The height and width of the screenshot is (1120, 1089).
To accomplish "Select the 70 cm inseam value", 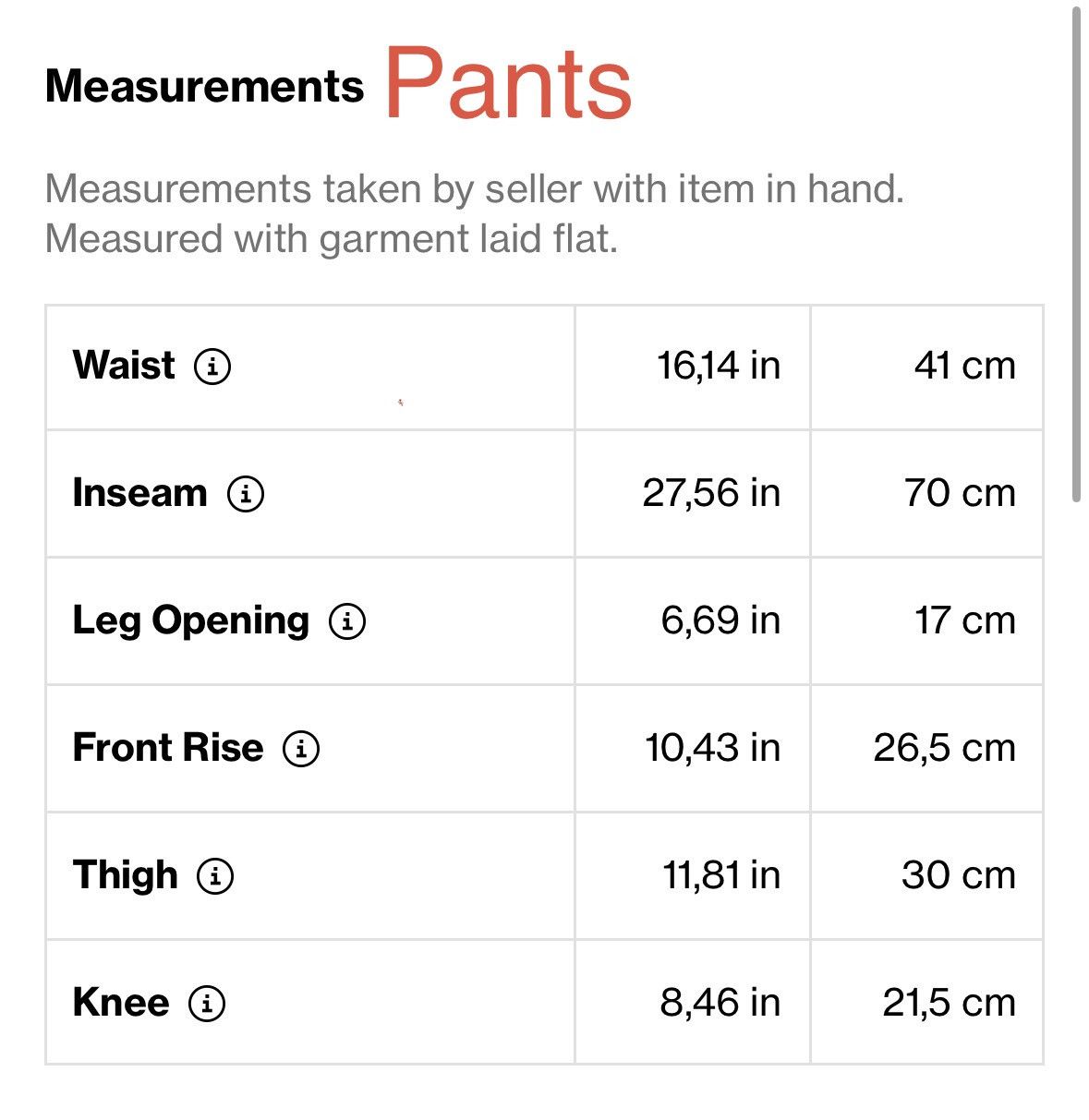I will (x=961, y=493).
